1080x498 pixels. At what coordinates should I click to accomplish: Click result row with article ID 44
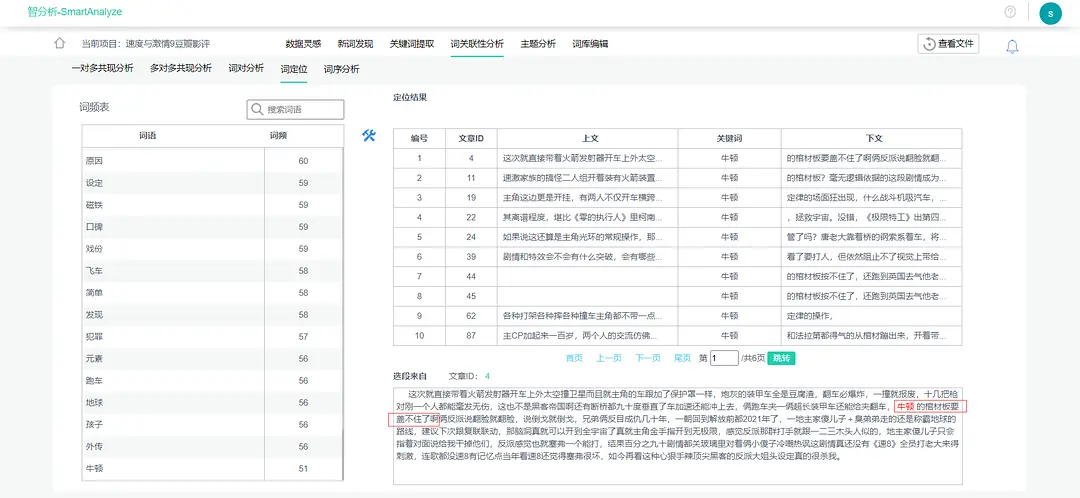pos(676,277)
